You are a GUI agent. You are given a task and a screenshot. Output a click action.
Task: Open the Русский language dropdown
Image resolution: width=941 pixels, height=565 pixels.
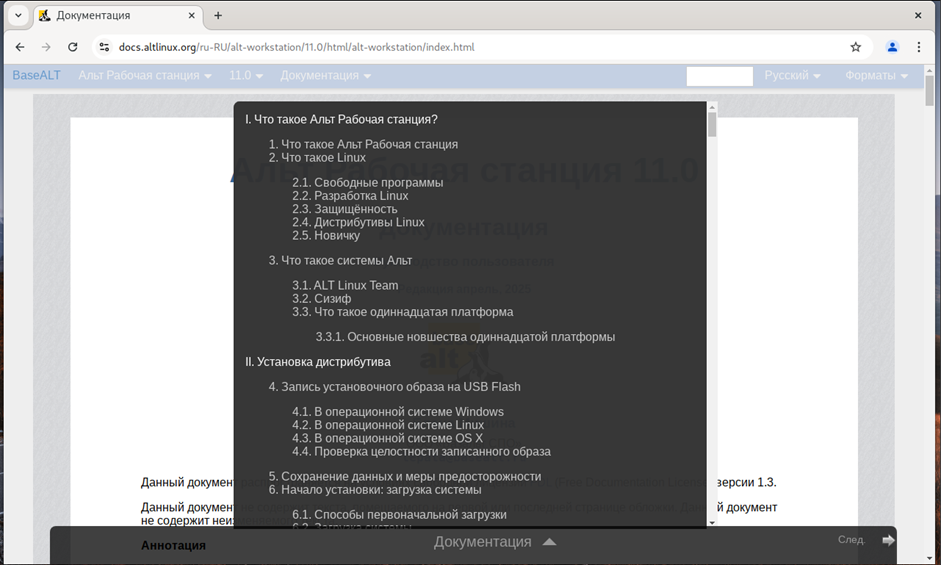tap(792, 76)
